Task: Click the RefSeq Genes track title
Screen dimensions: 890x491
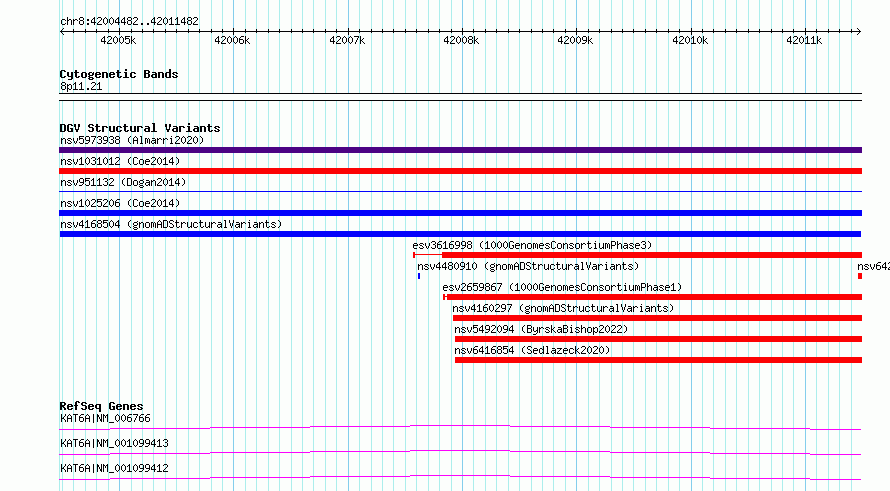Action: (101, 406)
